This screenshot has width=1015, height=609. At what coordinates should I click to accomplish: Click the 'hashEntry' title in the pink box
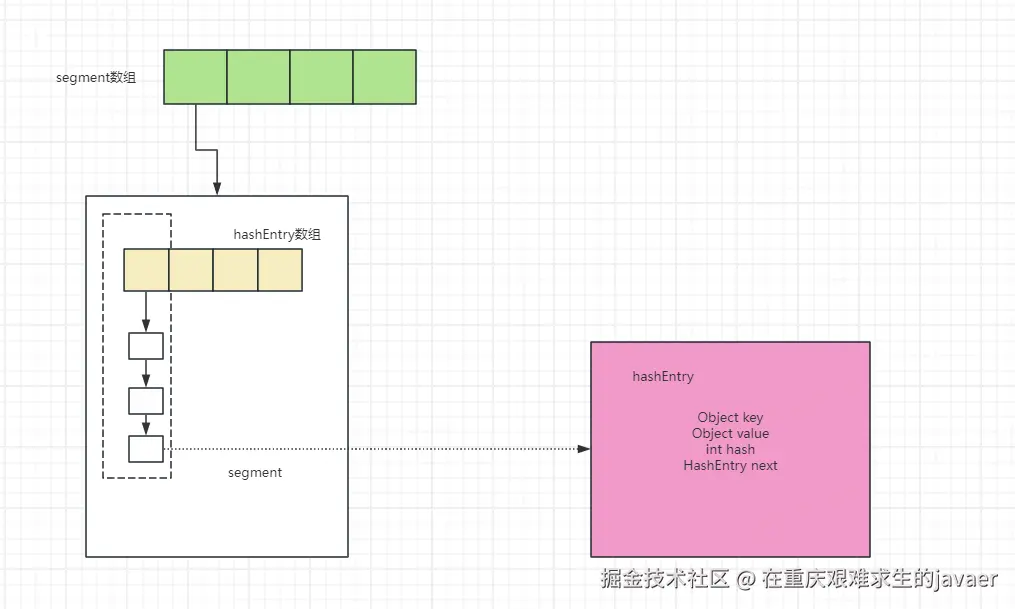[663, 377]
